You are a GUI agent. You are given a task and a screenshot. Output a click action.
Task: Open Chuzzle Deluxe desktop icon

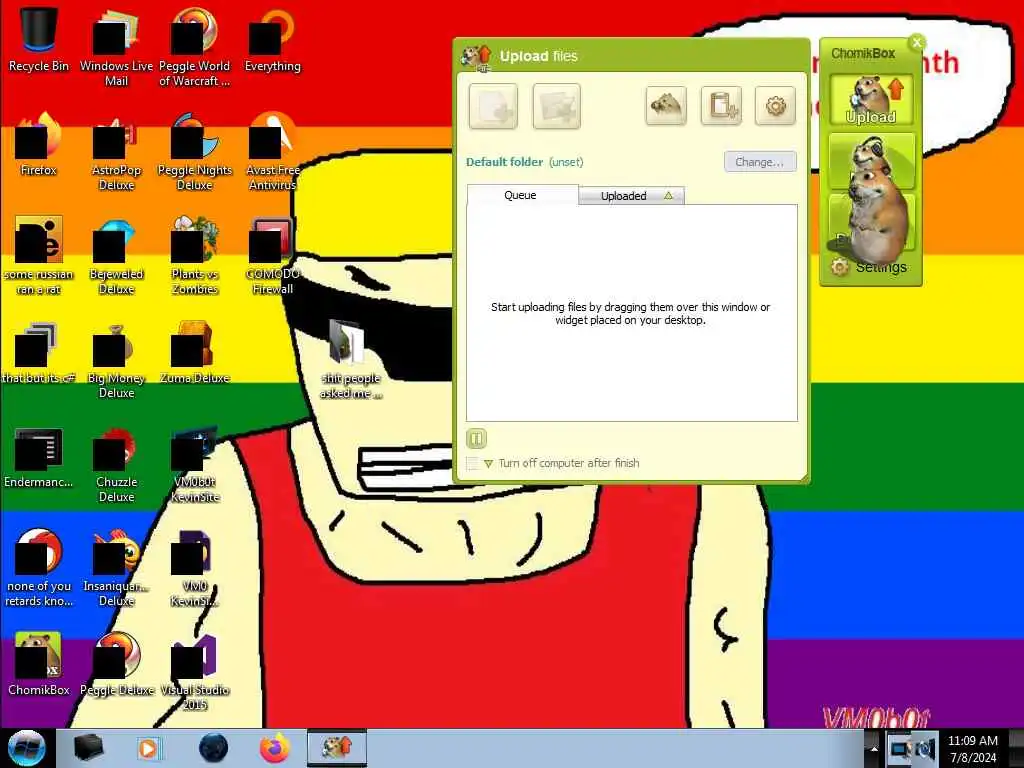pyautogui.click(x=116, y=464)
